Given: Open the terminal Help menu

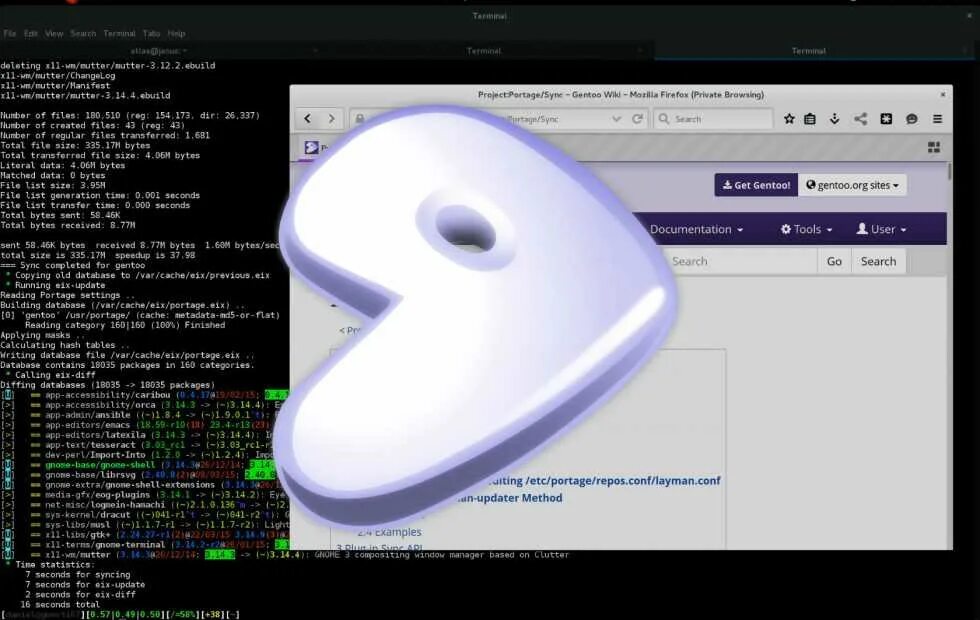Looking at the screenshot, I should pos(176,34).
